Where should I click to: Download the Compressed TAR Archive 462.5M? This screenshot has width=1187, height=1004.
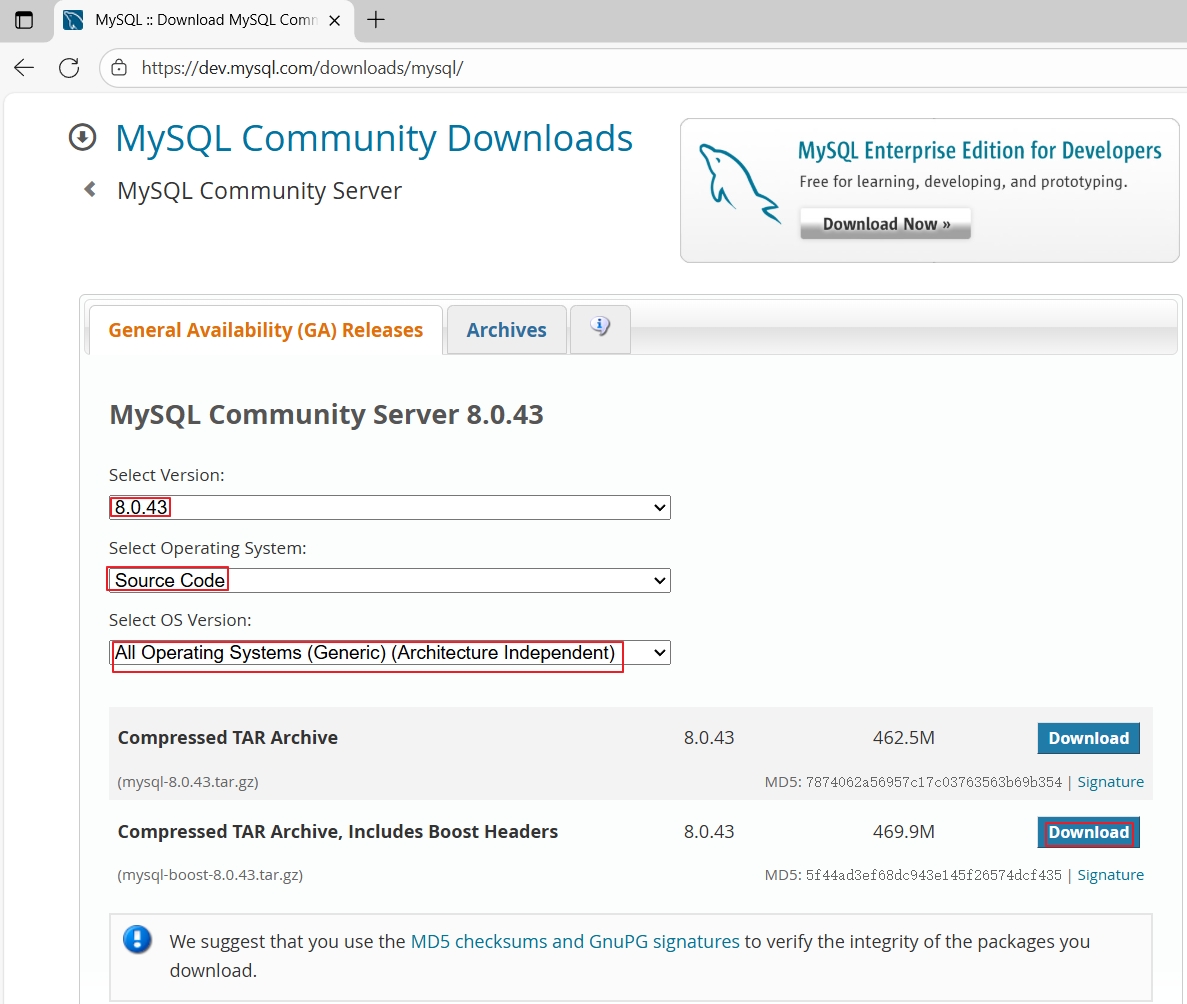point(1088,738)
